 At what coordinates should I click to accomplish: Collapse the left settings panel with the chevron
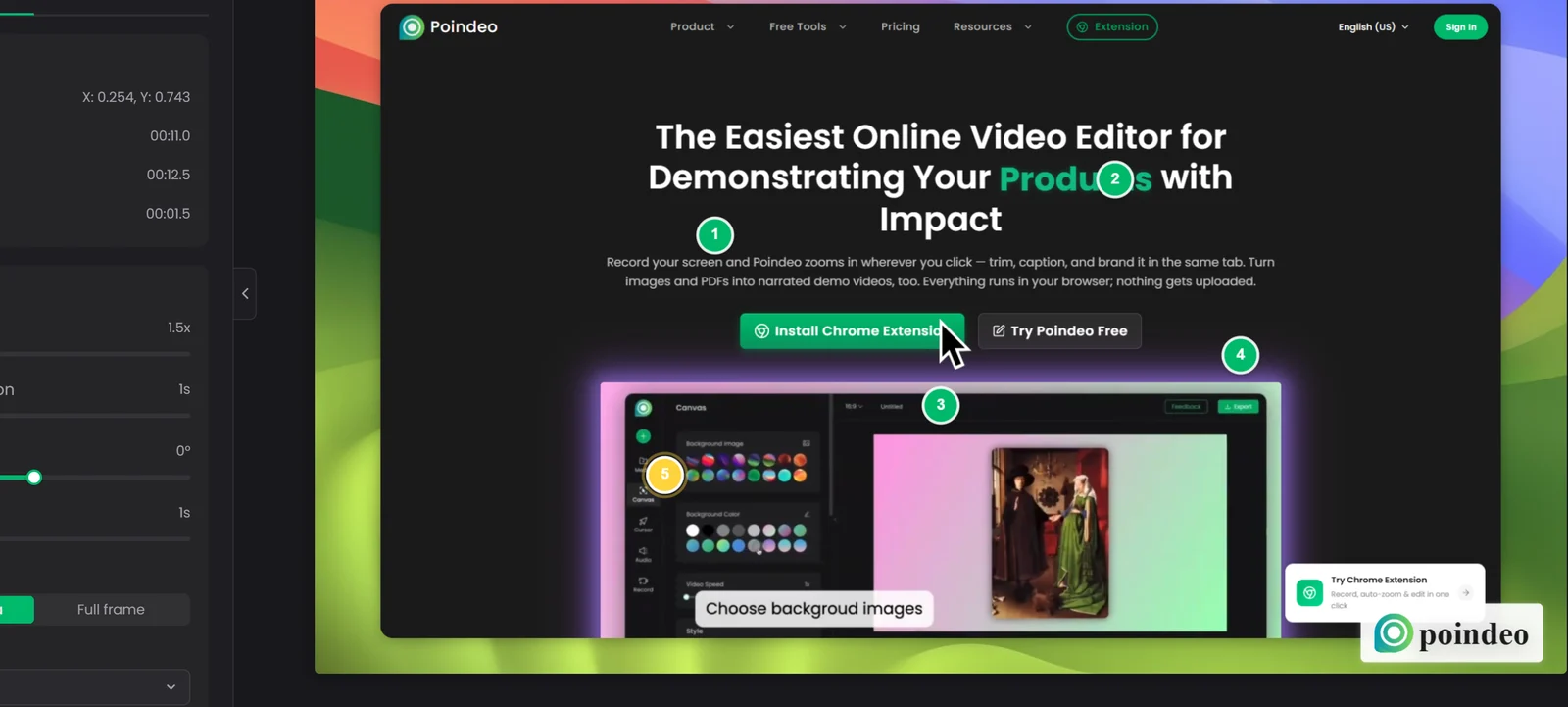click(x=245, y=293)
